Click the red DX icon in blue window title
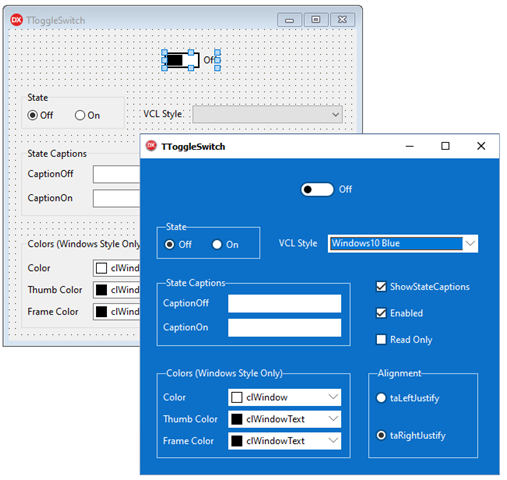The width and height of the screenshot is (507, 480). (151, 146)
